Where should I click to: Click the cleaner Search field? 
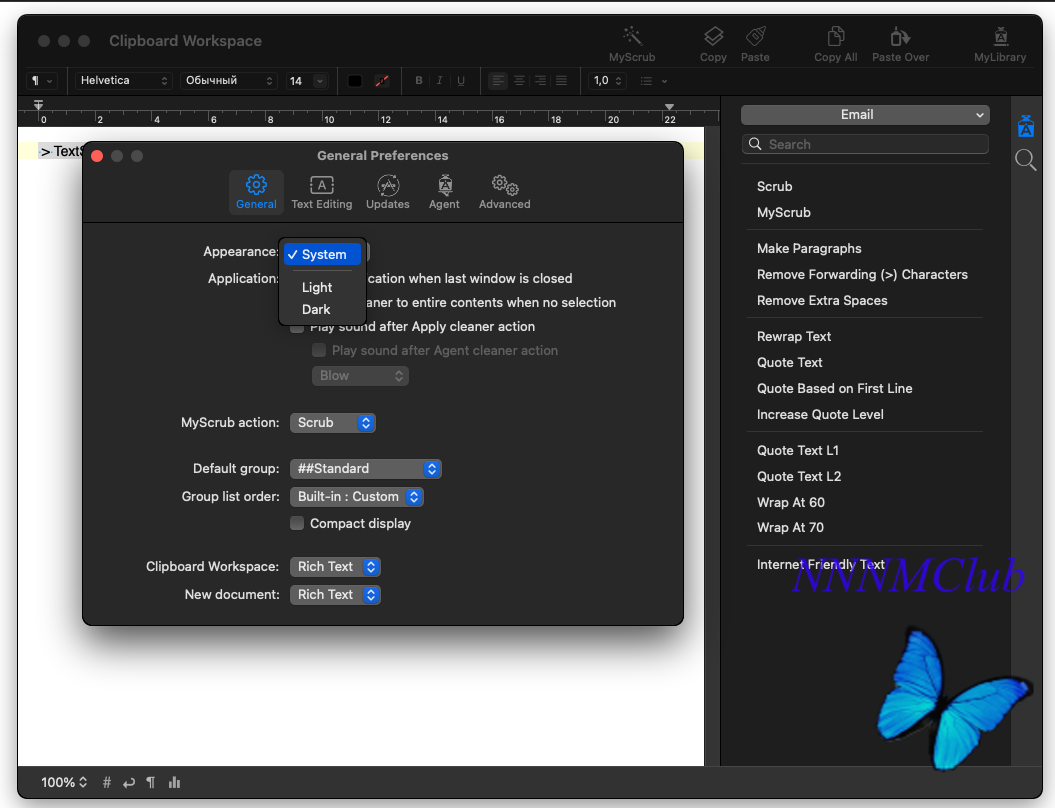click(x=865, y=144)
